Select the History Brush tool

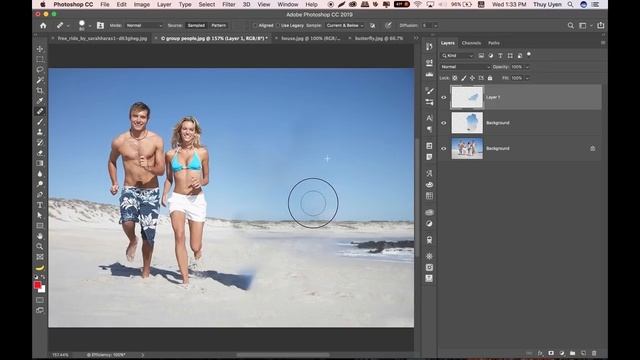pos(40,142)
